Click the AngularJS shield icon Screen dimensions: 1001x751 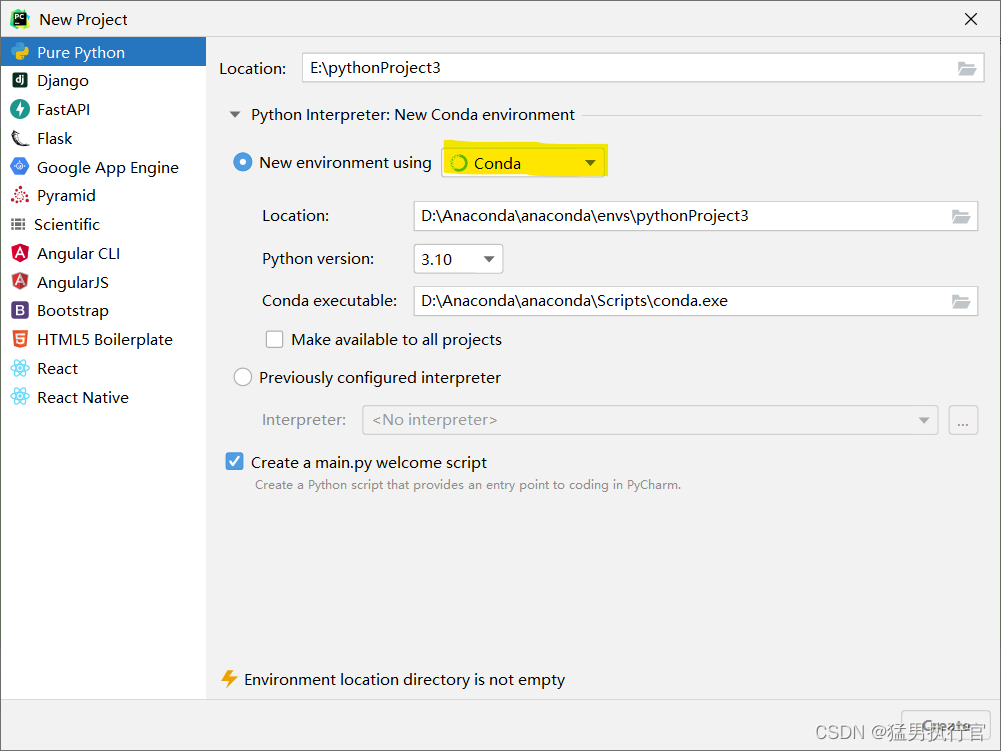[20, 282]
